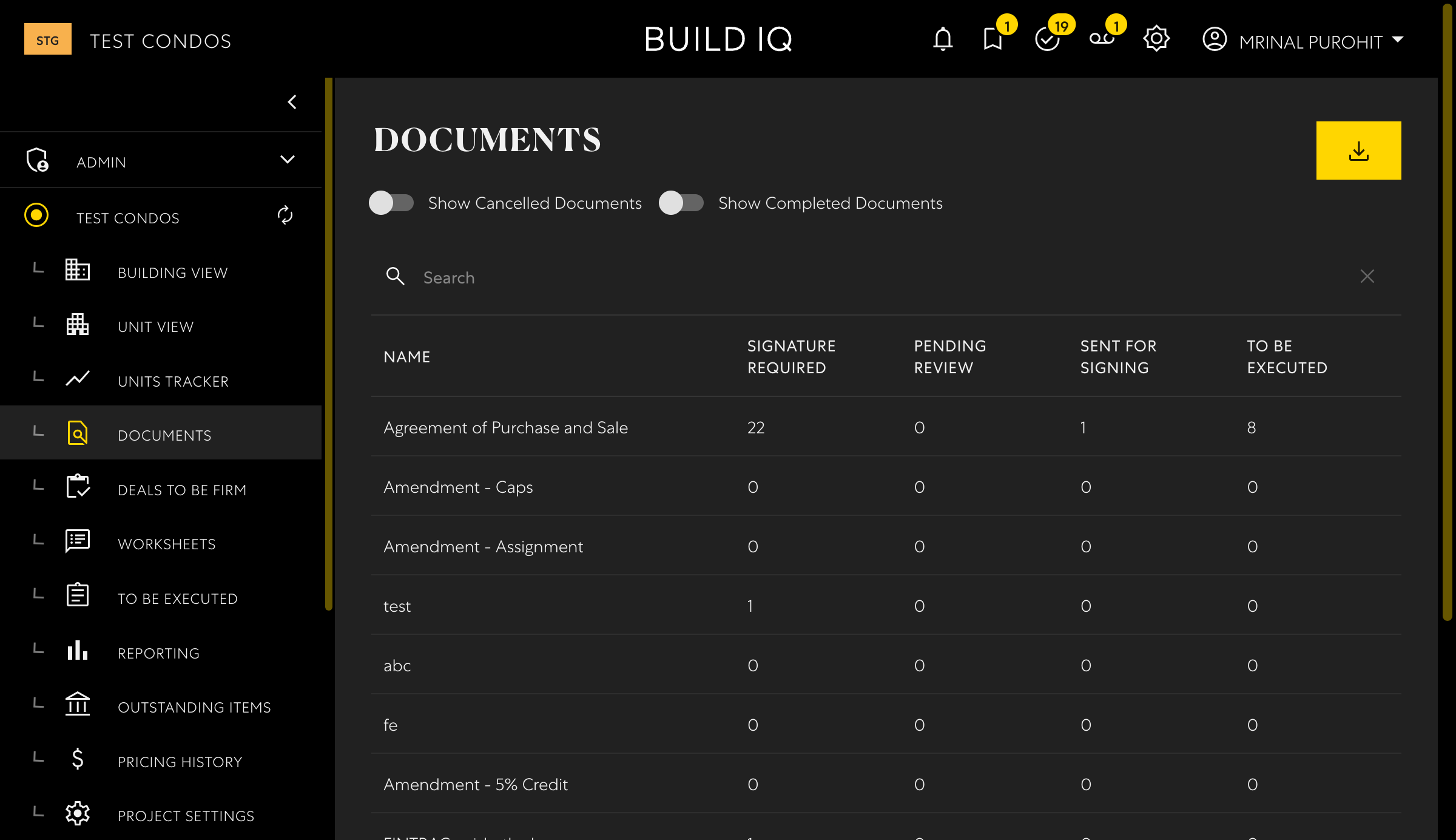
Task: Toggle Show Cancelled Documents switch
Action: [391, 203]
